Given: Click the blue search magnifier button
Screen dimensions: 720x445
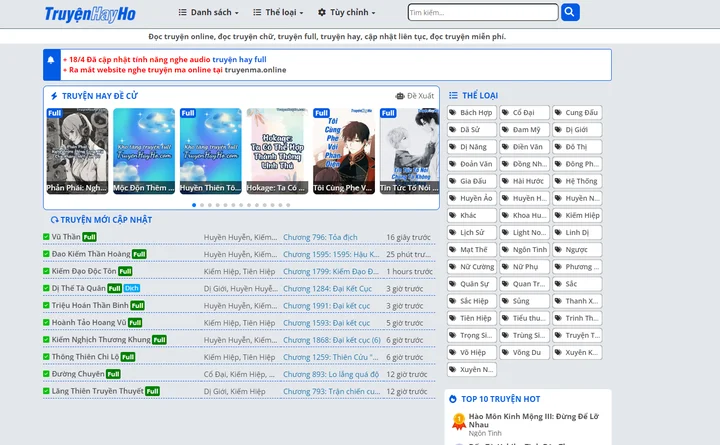Looking at the screenshot, I should point(569,12).
